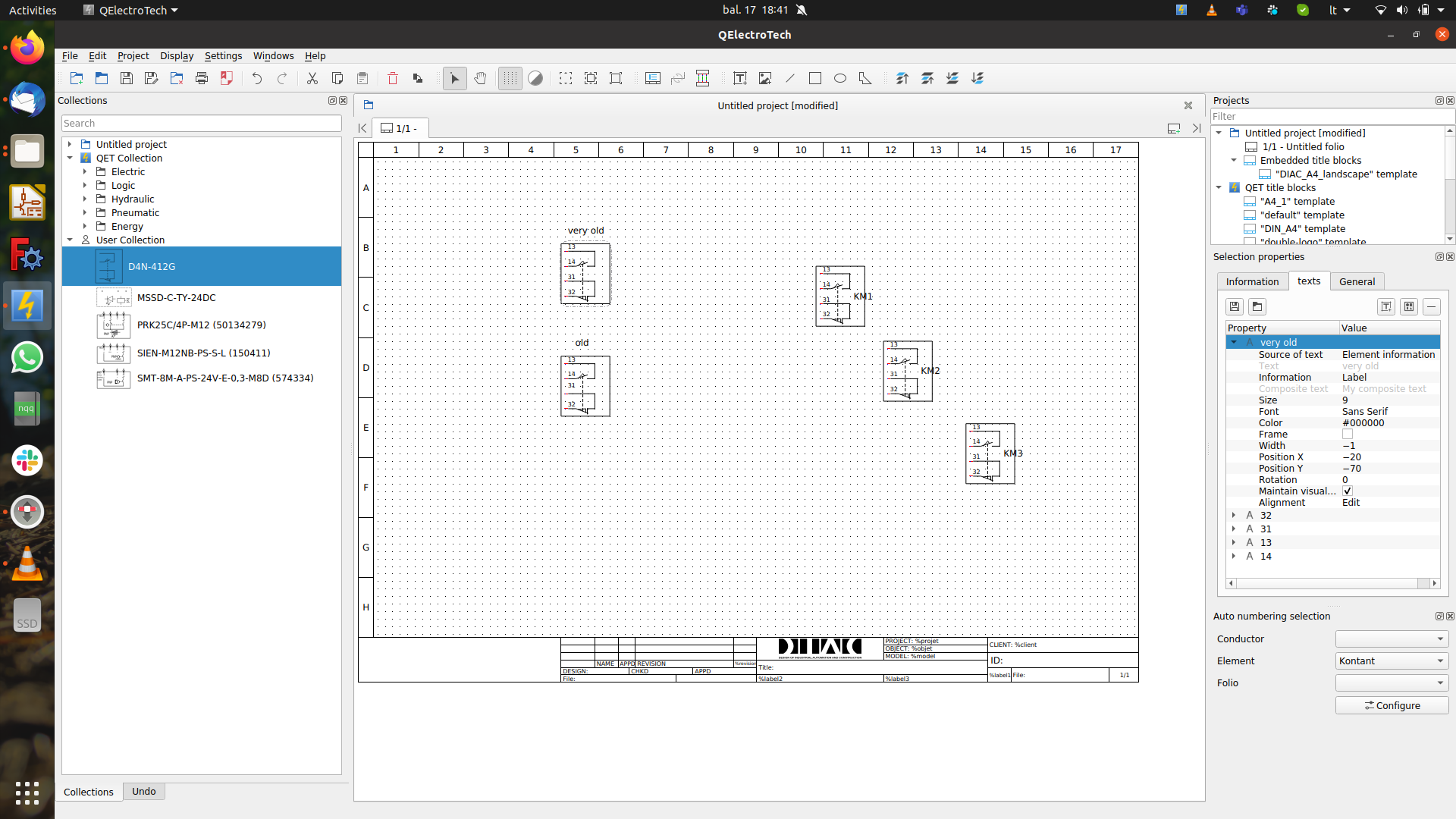Switch to the Information tab
Viewport: 1456px width, 819px height.
coord(1252,281)
